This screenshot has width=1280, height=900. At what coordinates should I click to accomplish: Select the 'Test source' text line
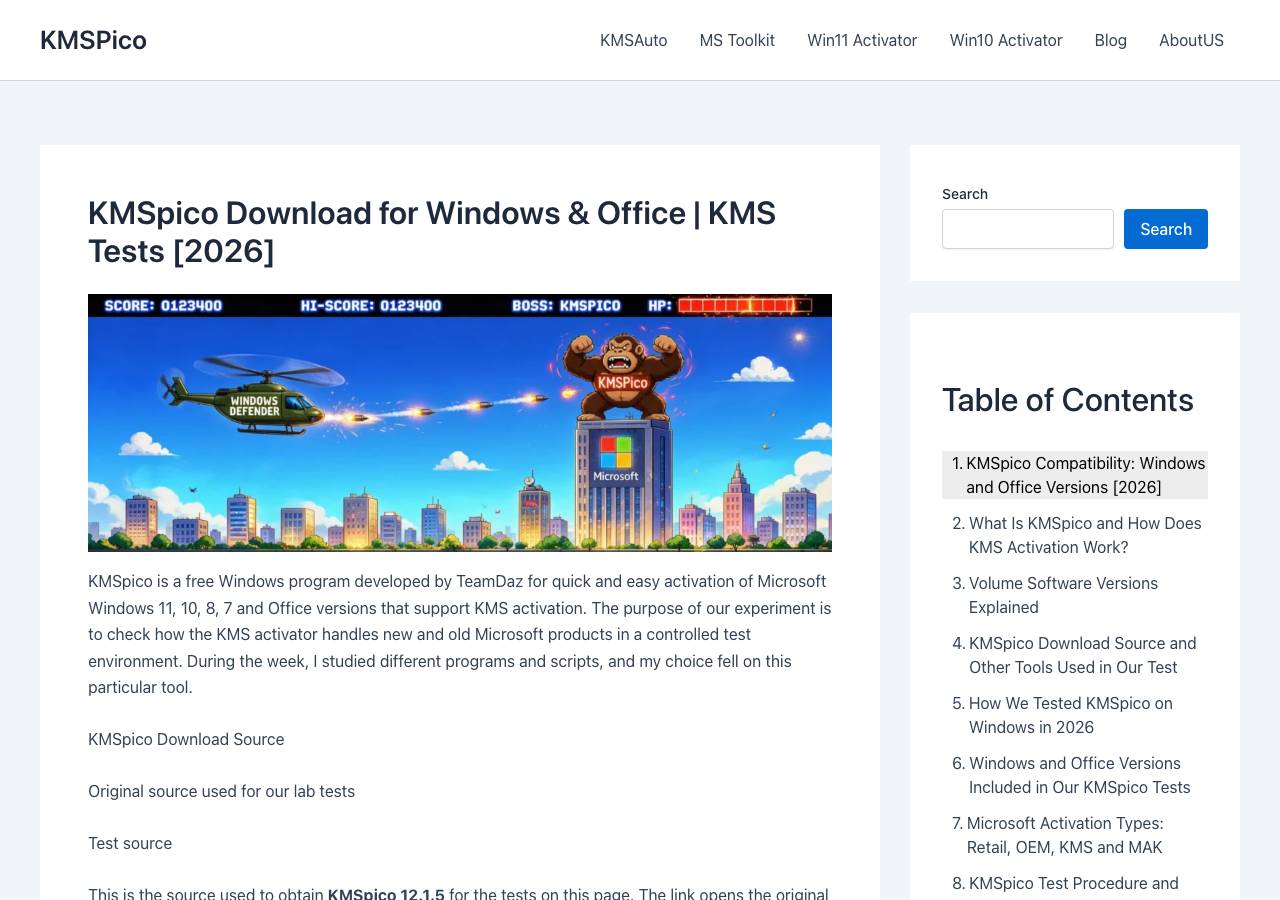tap(130, 843)
